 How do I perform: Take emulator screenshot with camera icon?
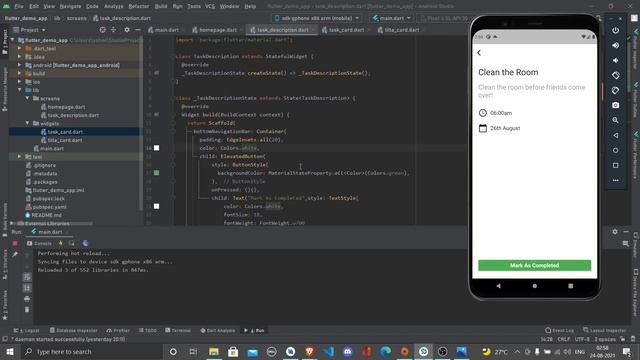coord(616,105)
